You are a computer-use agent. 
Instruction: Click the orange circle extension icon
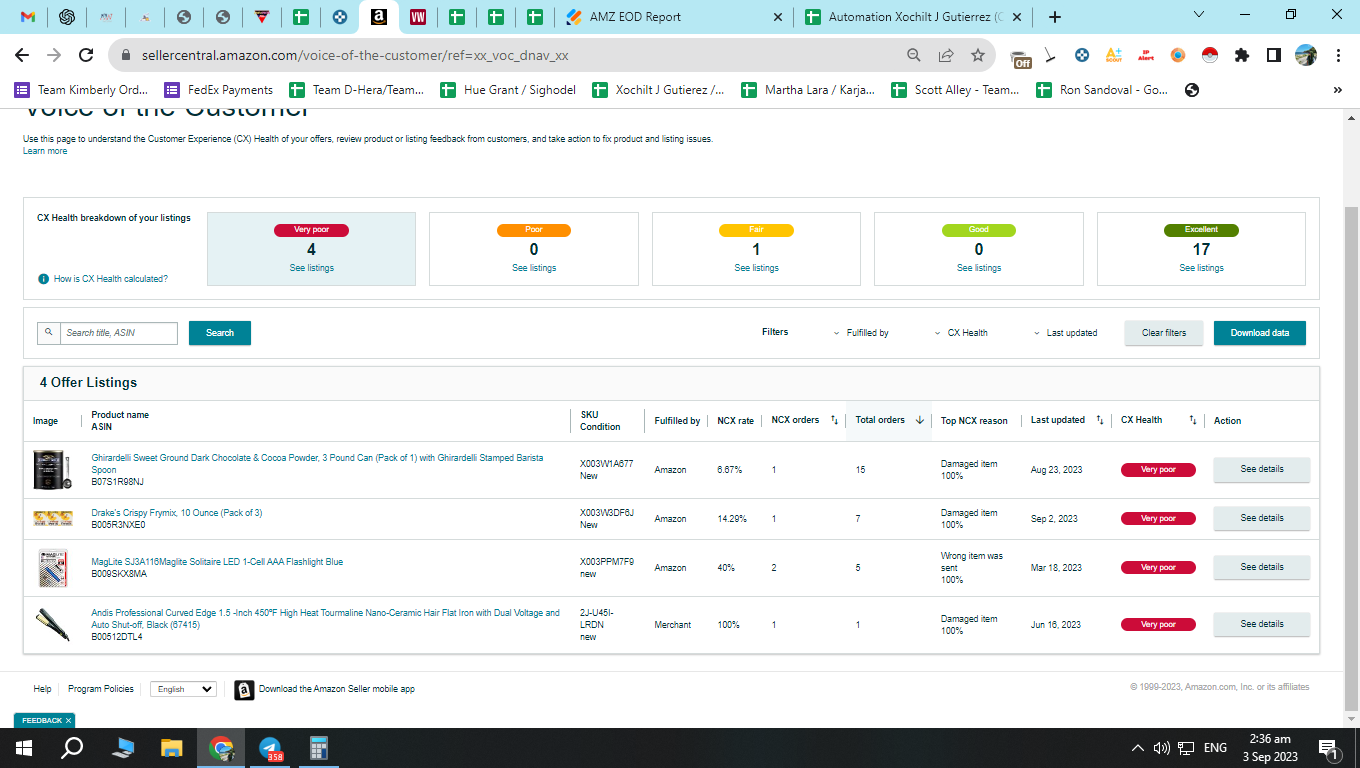click(x=1178, y=55)
